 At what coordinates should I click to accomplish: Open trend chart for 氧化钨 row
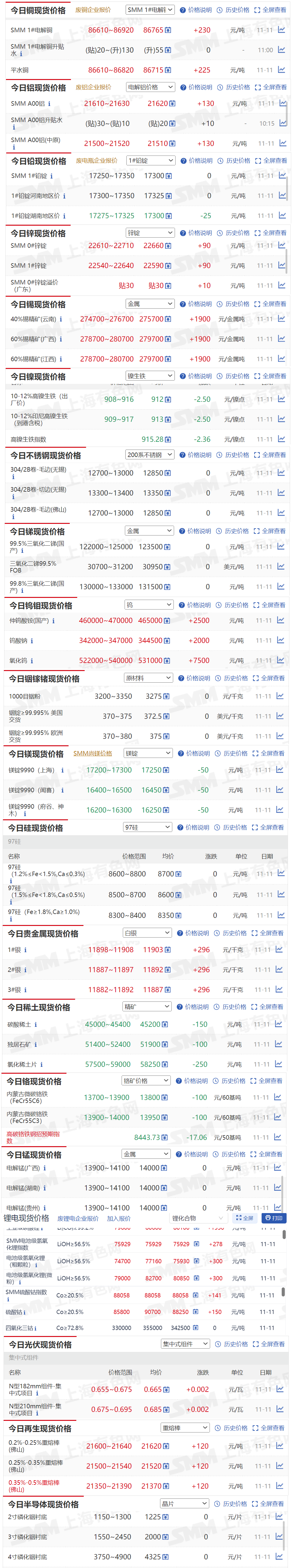281,660
